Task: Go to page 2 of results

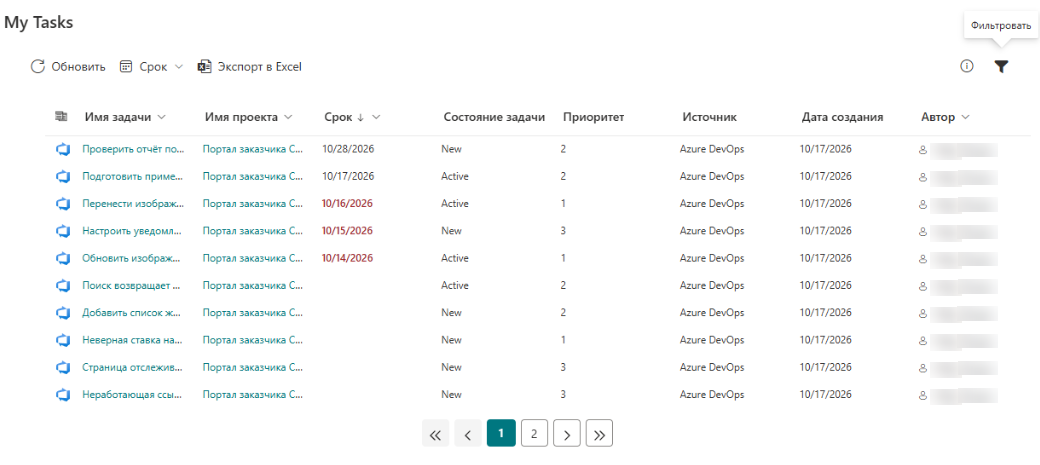Action: coord(534,434)
